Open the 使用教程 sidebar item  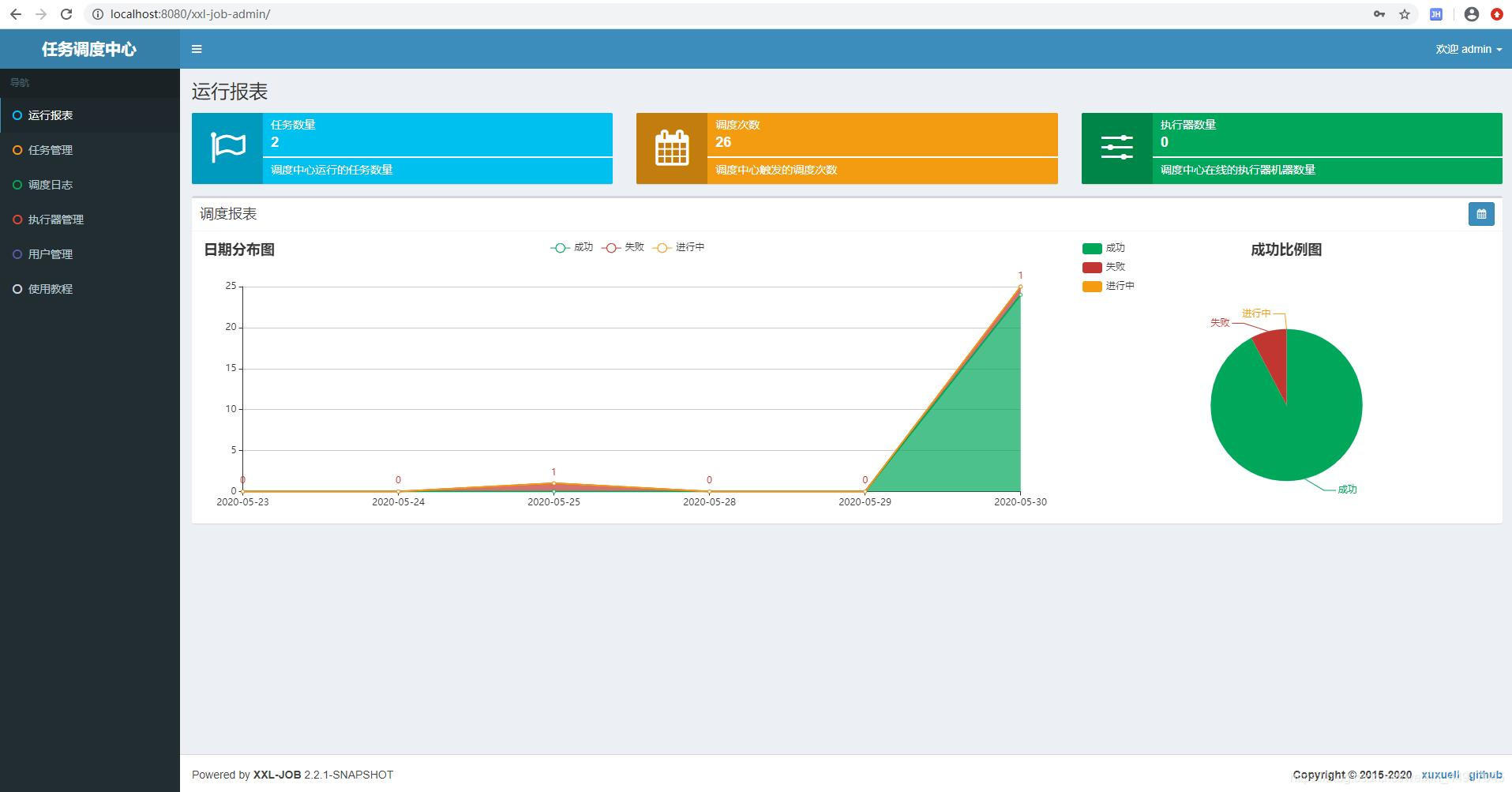point(90,289)
